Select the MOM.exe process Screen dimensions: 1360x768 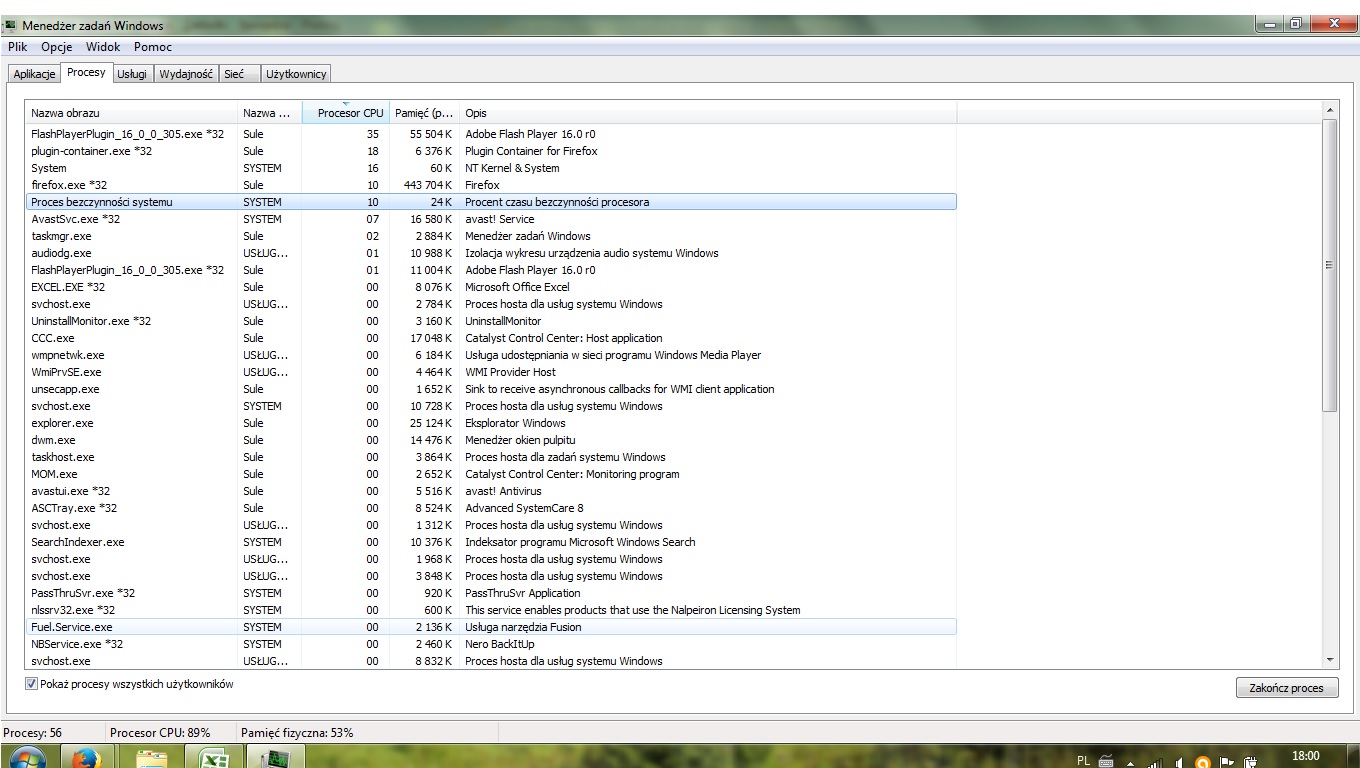coord(491,474)
